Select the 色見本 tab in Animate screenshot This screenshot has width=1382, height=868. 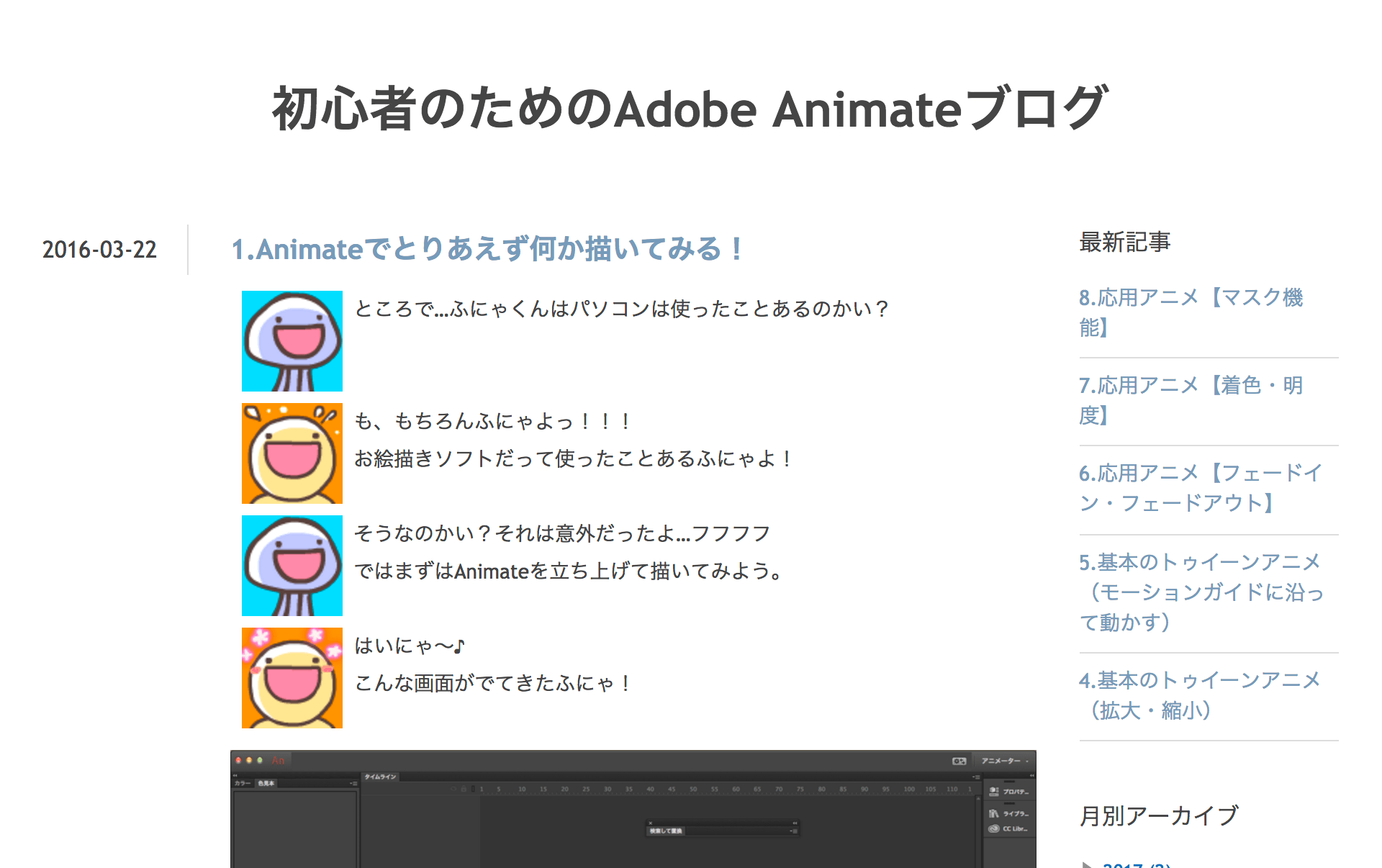pos(266,783)
